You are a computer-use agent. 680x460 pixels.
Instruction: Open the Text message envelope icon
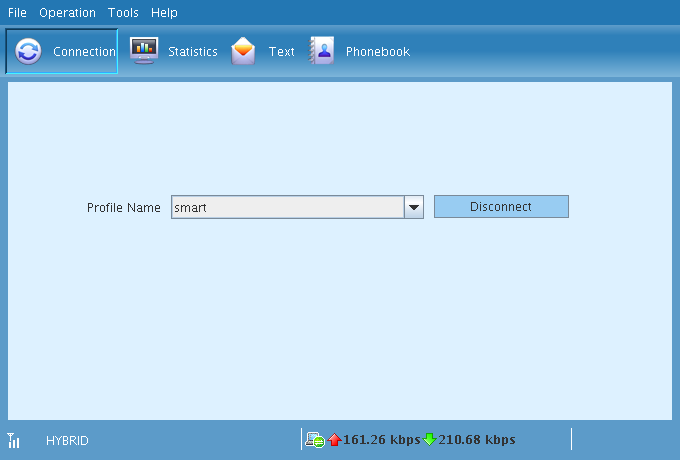(243, 51)
